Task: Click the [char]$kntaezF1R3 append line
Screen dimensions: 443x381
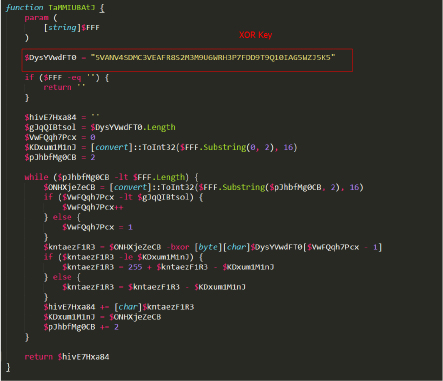Action: (119, 307)
